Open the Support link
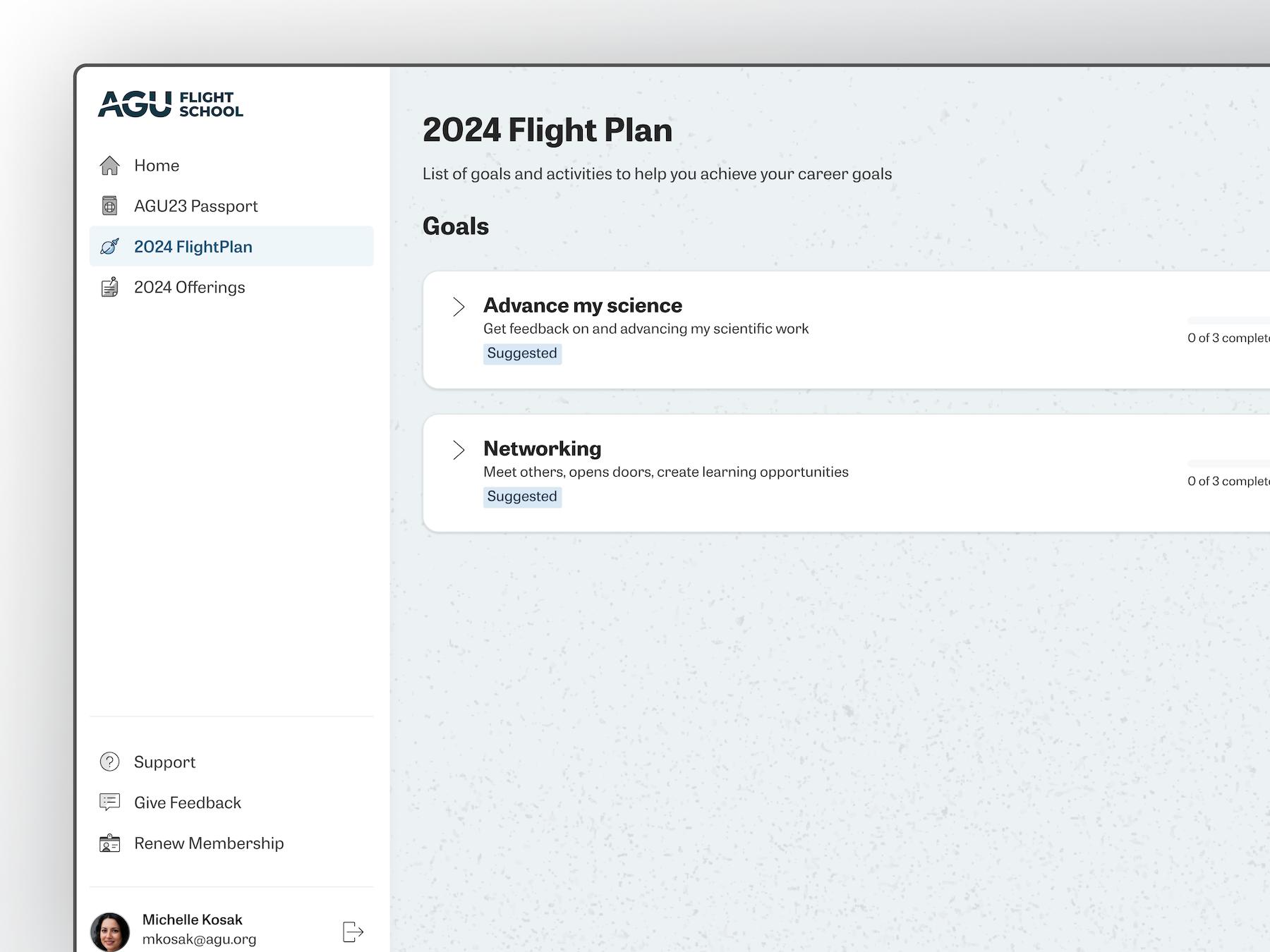1270x952 pixels. 231,762
